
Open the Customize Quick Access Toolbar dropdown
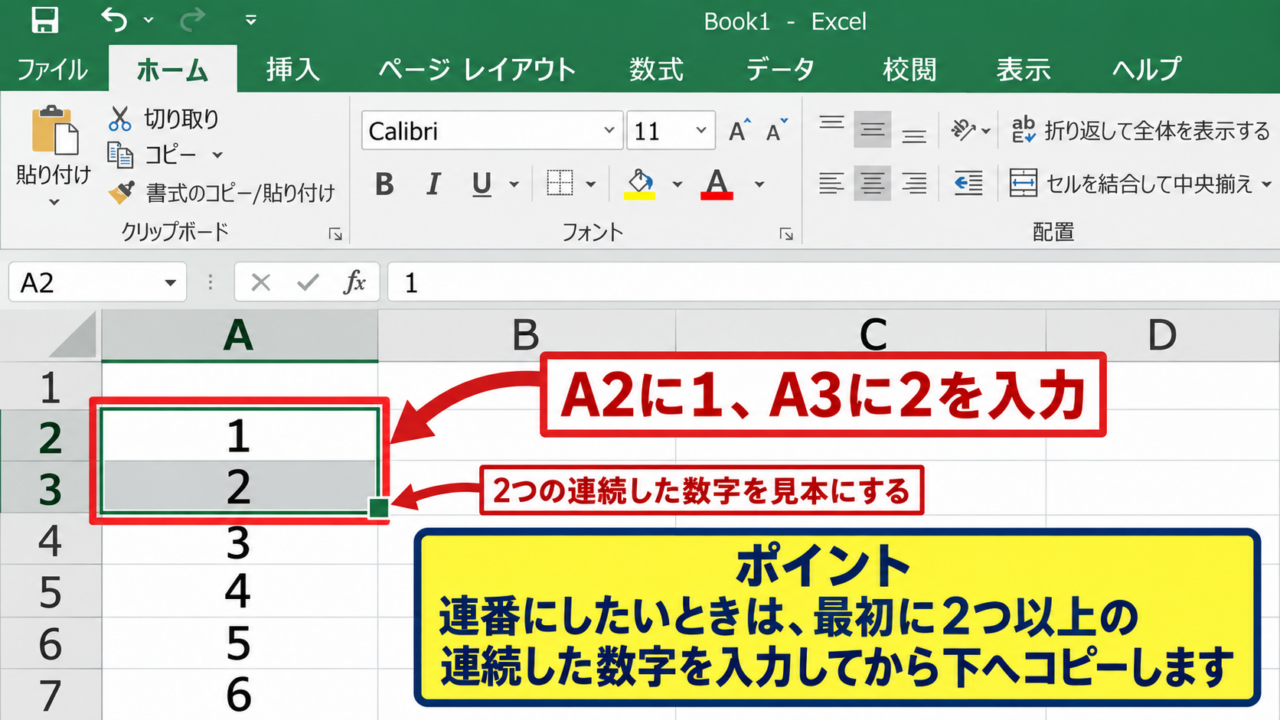(250, 20)
